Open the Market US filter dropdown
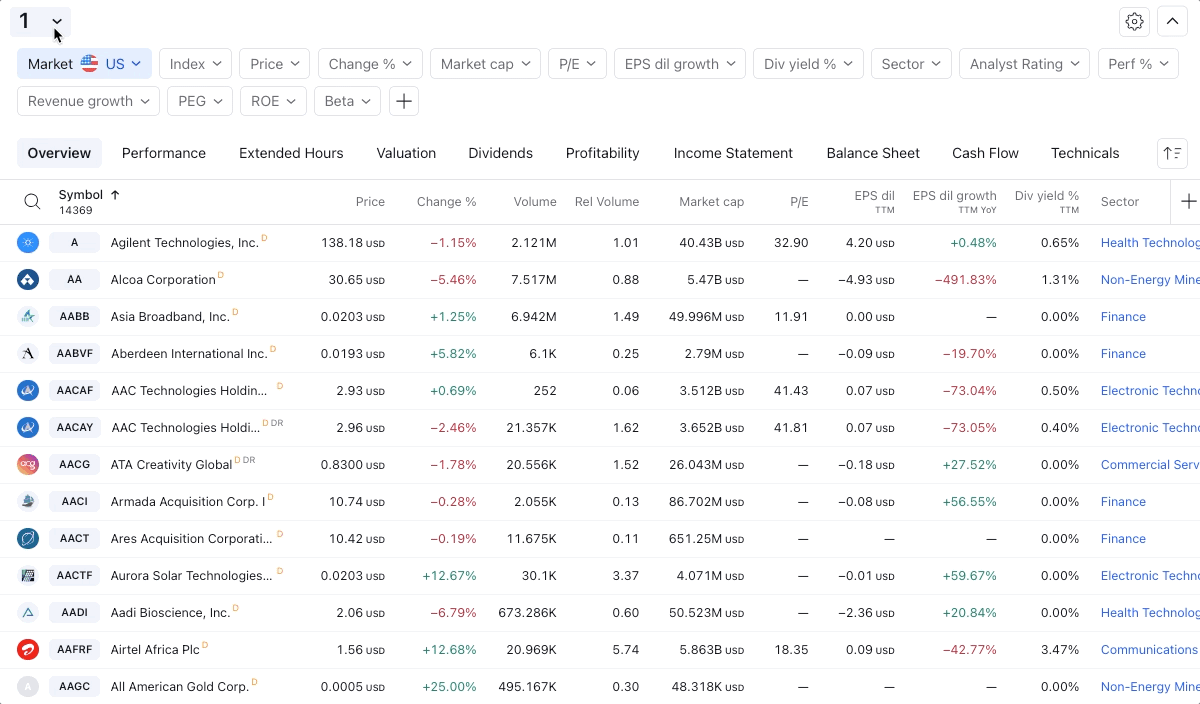 coord(85,64)
